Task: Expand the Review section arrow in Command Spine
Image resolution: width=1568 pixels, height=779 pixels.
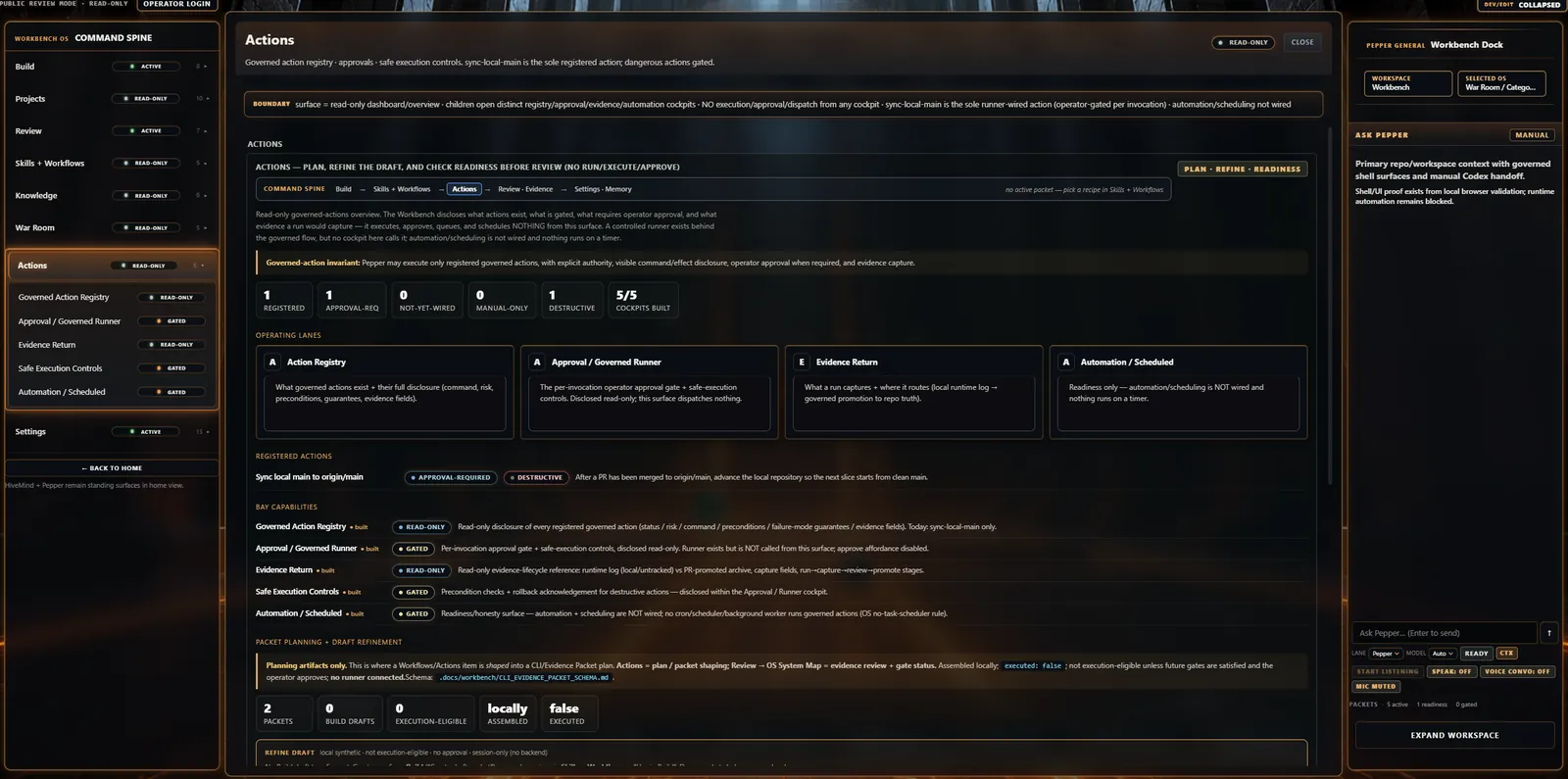Action: point(207,131)
